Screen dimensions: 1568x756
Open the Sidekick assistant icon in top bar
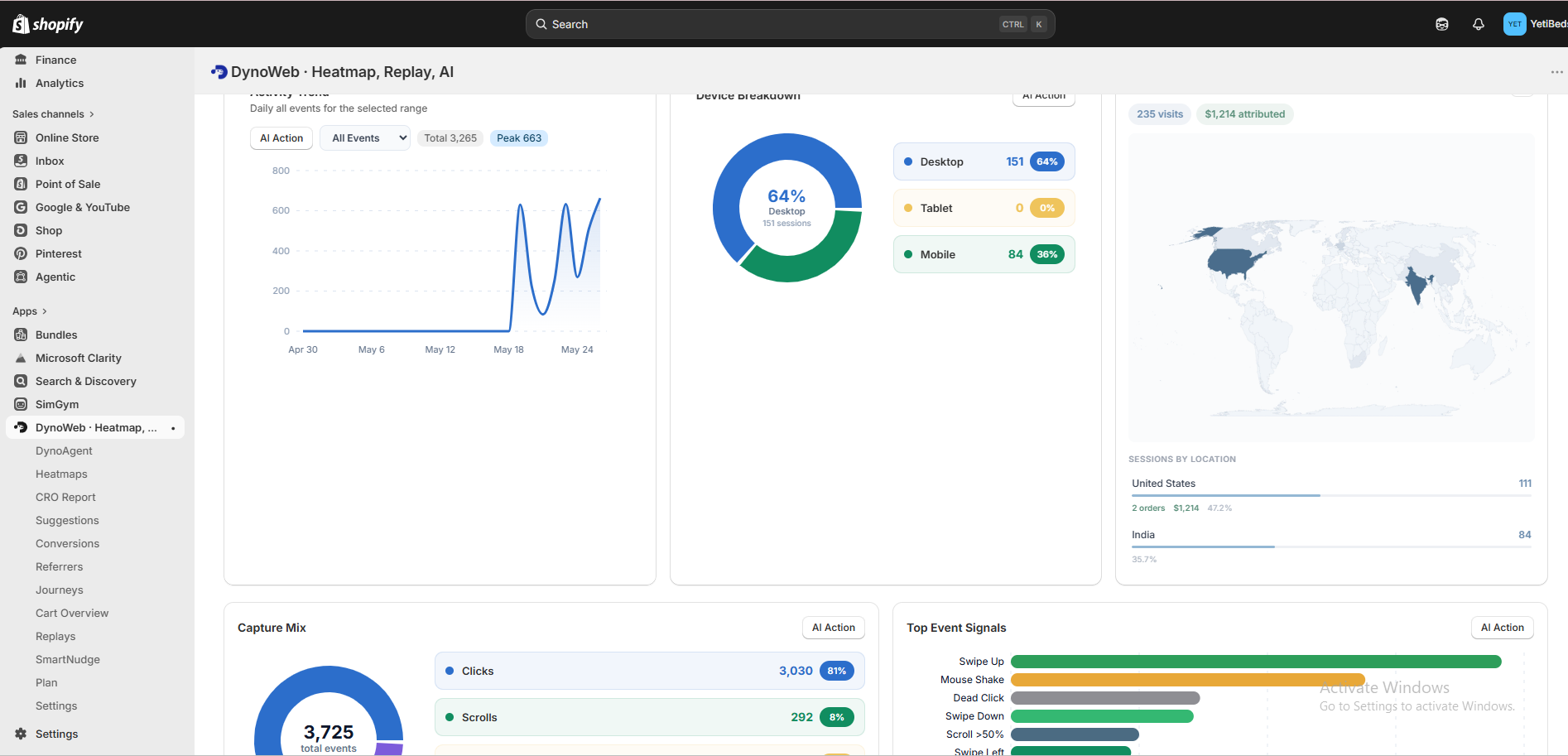coord(1442,24)
